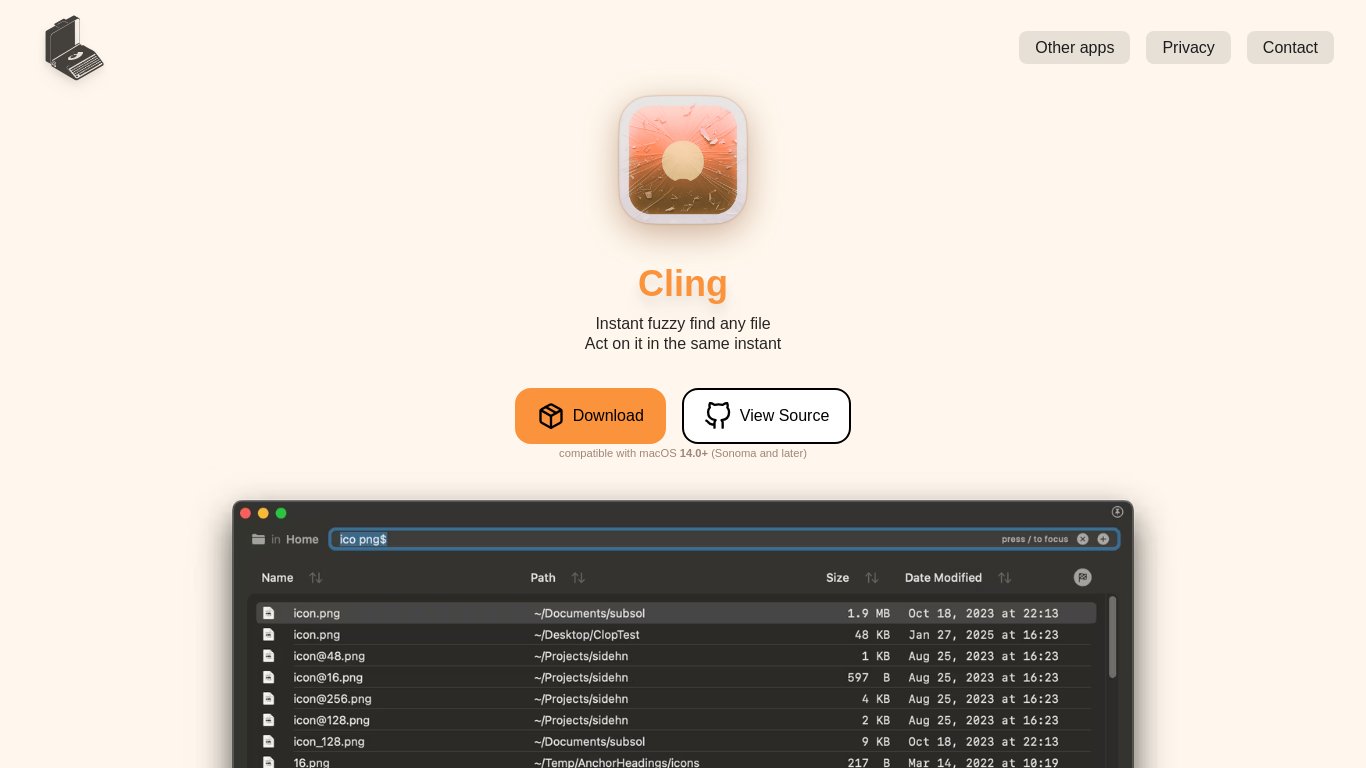Focus the 'ico png$' search field

pos(724,539)
